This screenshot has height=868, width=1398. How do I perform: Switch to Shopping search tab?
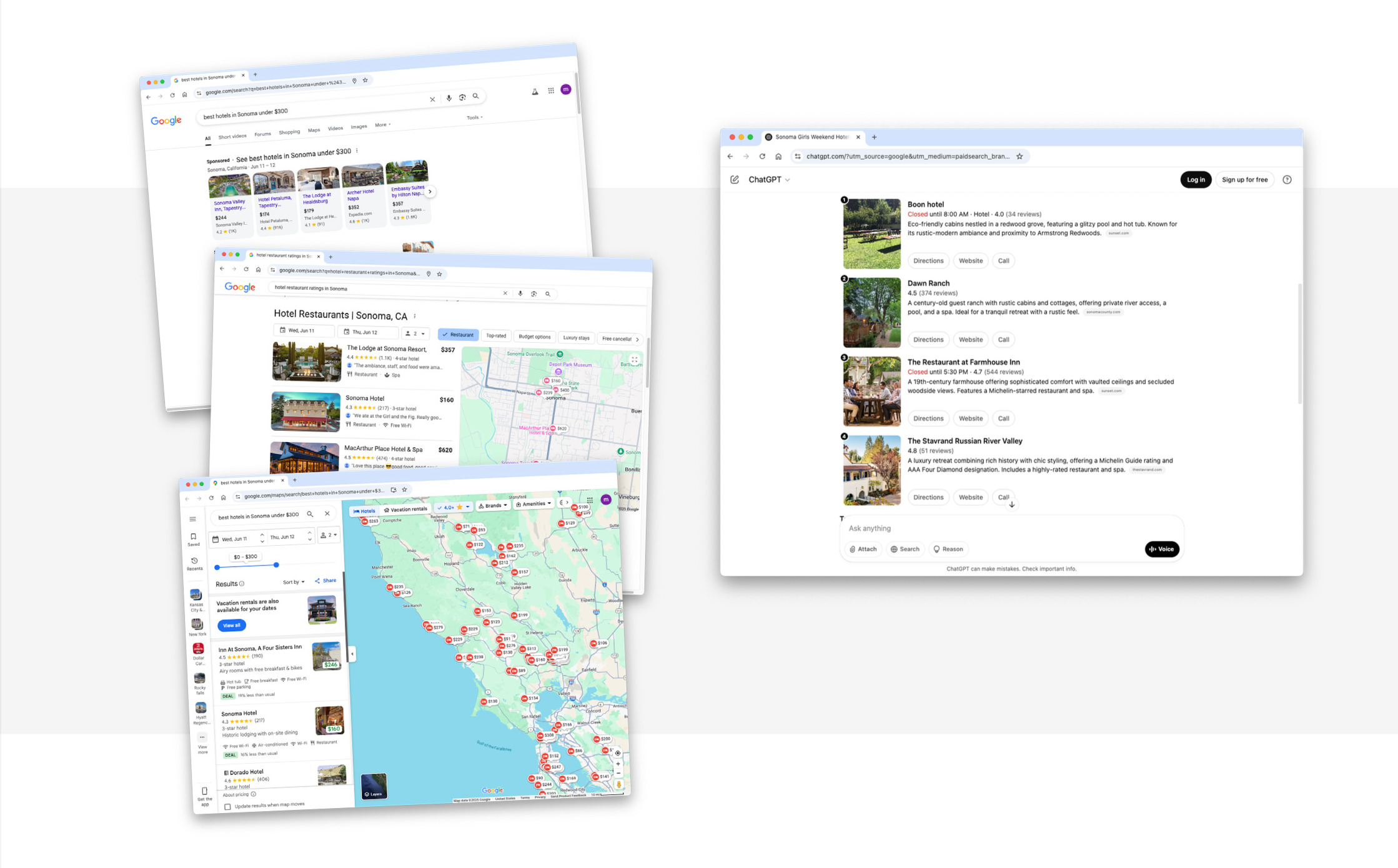pyautogui.click(x=289, y=132)
